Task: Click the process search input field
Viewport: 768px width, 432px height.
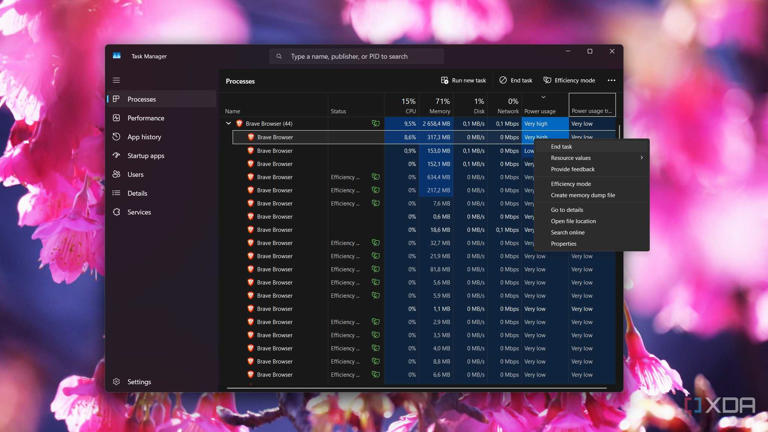Action: [360, 56]
